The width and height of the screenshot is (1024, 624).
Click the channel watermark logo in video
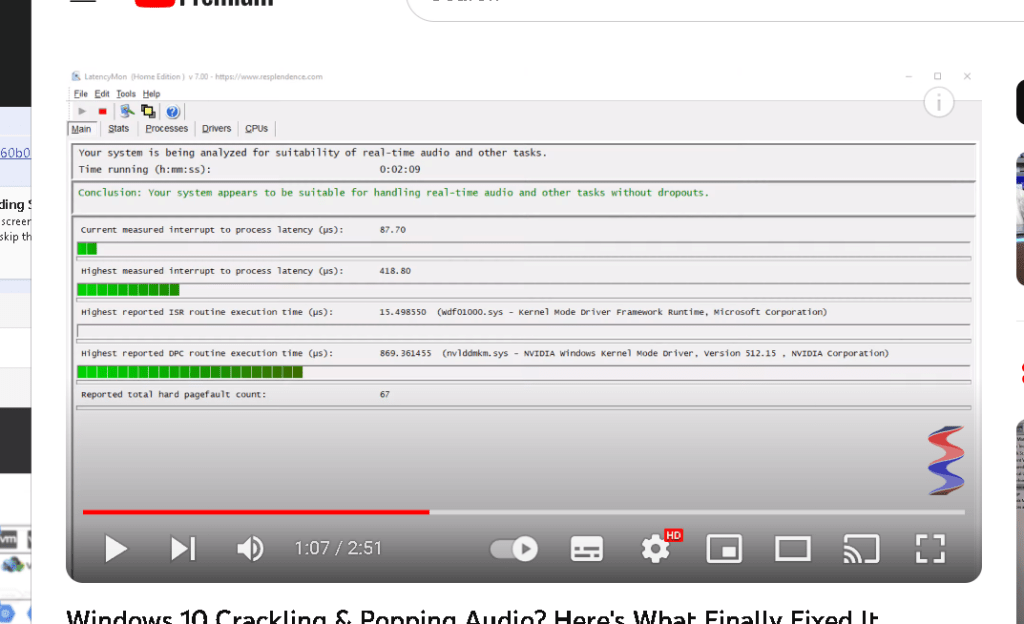pos(946,460)
